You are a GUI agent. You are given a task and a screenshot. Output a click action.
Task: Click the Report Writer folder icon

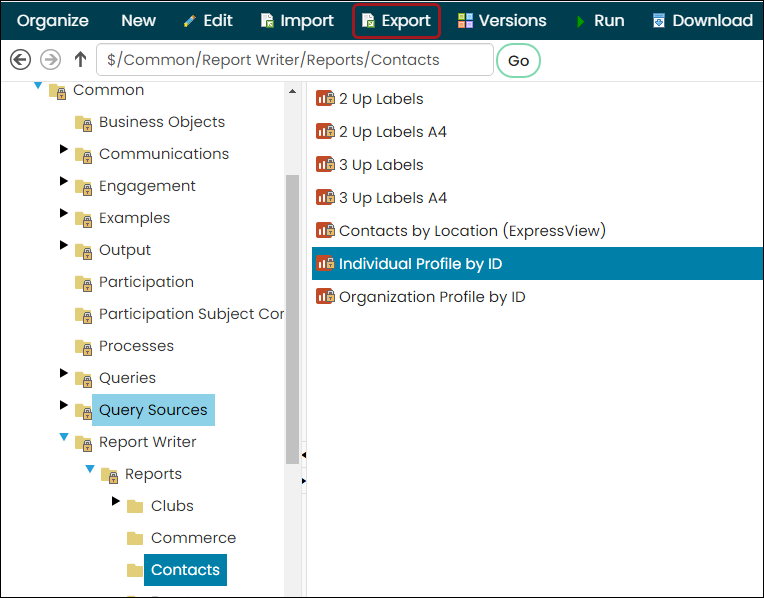[x=84, y=444]
